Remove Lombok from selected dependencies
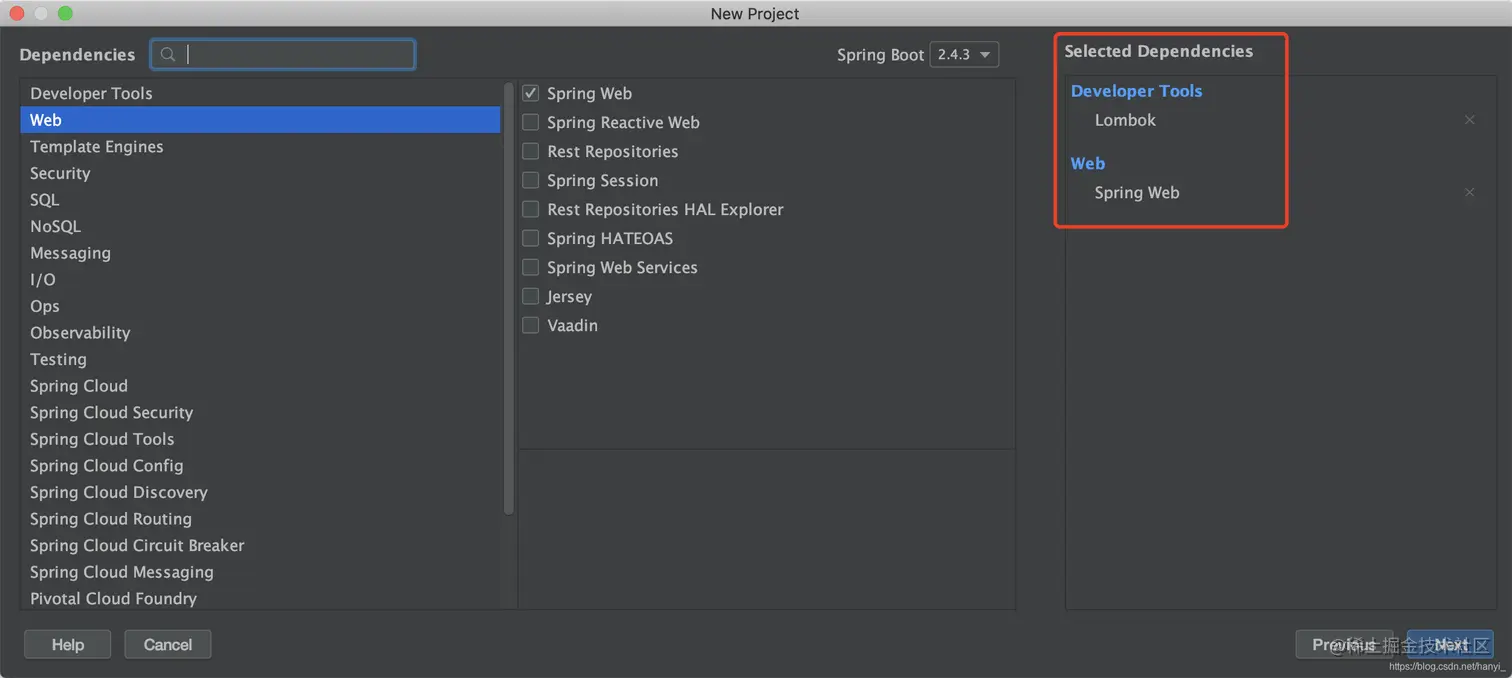The height and width of the screenshot is (678, 1512). pyautogui.click(x=1469, y=120)
